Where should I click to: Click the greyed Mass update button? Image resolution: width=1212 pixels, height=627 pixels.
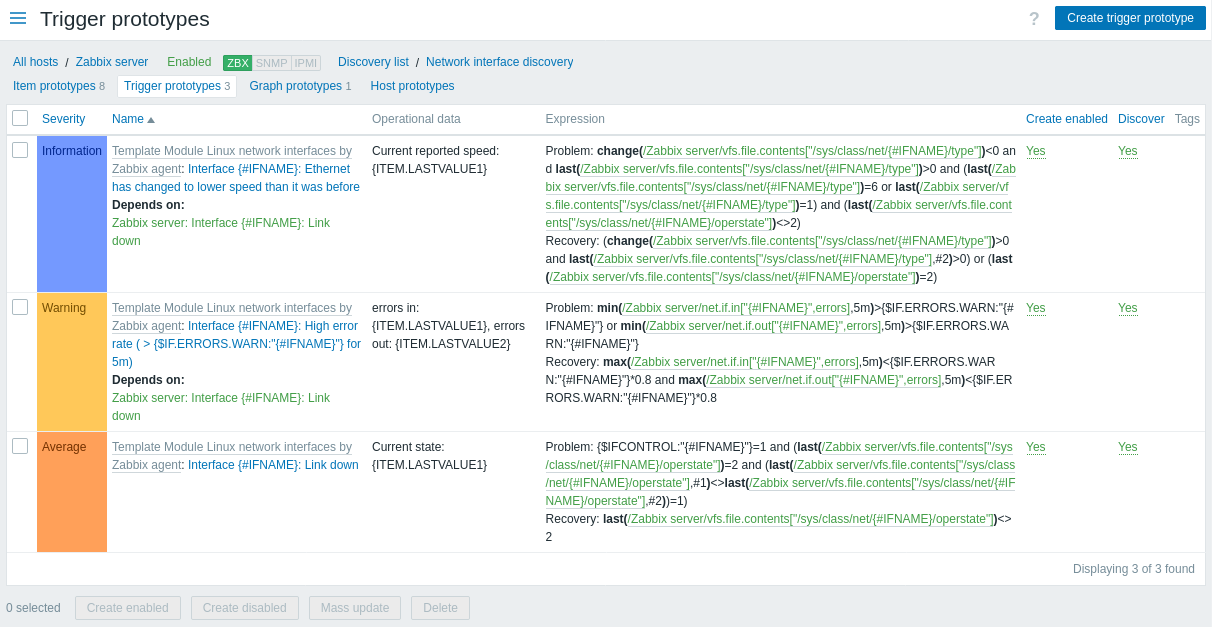pos(355,608)
